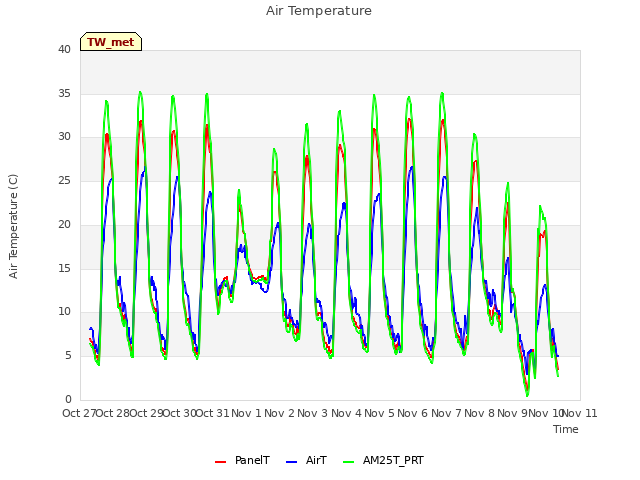Click the 'Nov 1' x-axis tick label
The image size is (640, 480).
(246, 413)
